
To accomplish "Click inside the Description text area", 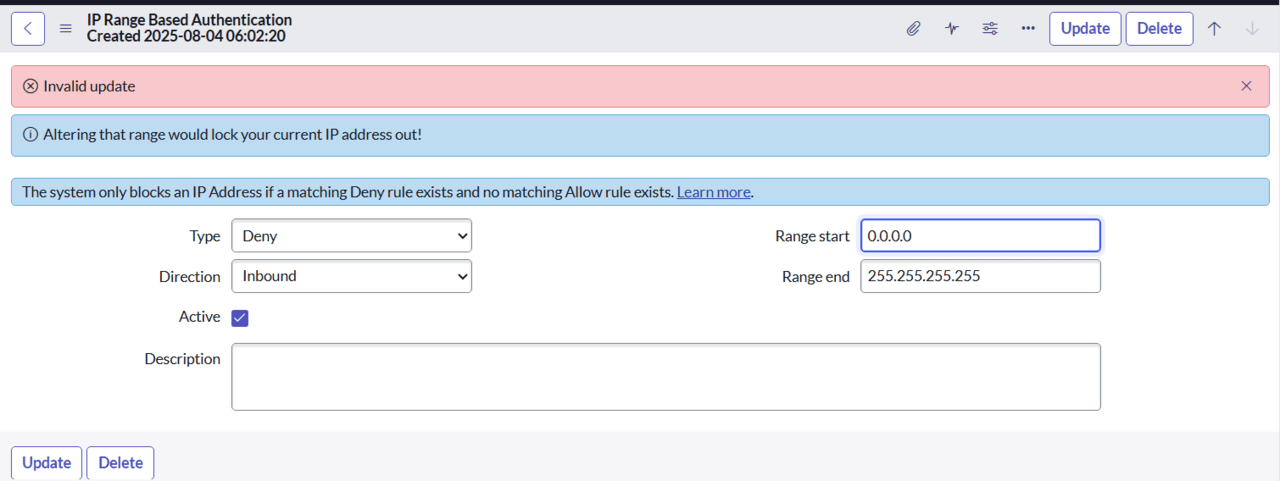I will [666, 377].
